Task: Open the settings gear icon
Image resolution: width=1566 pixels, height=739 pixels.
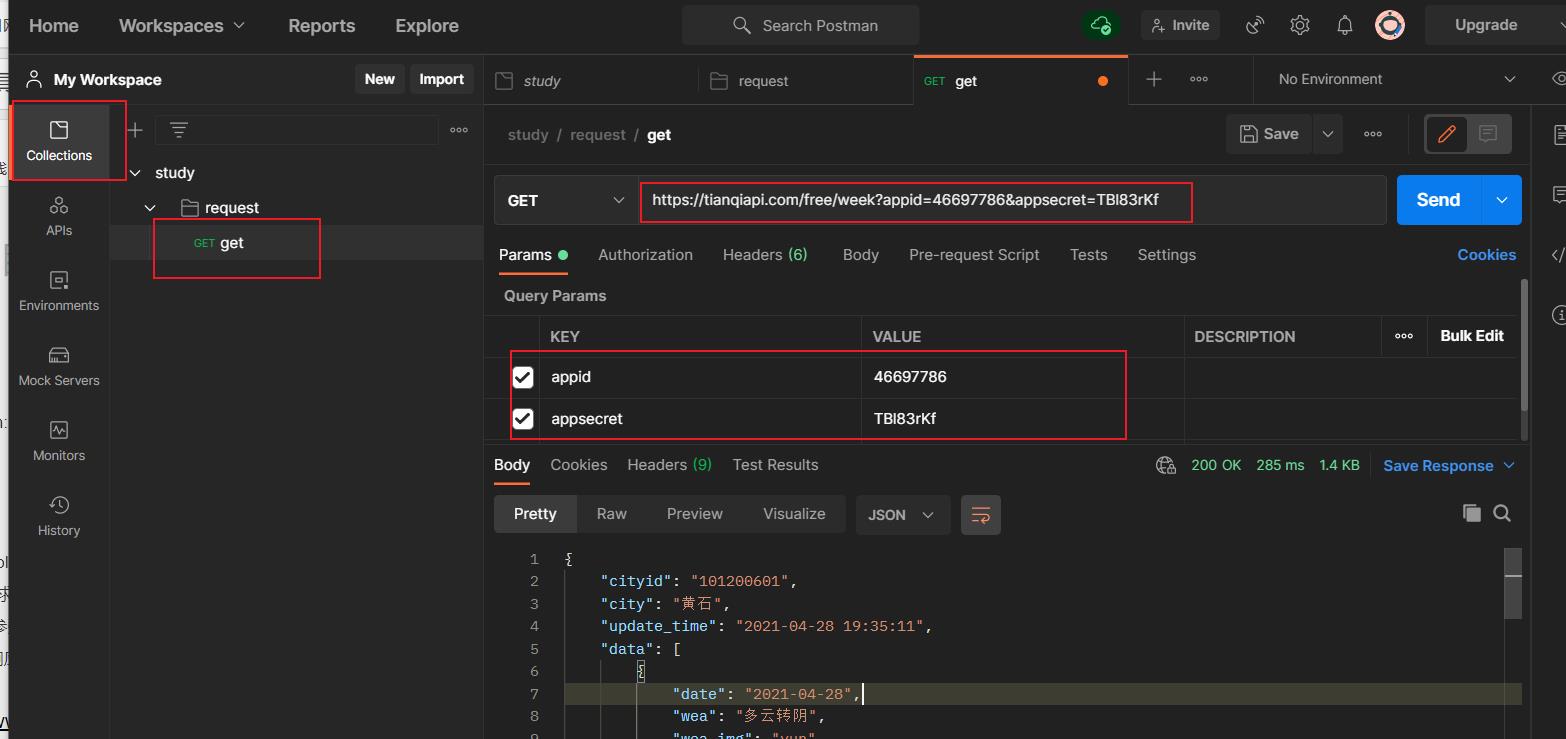Action: click(1299, 25)
